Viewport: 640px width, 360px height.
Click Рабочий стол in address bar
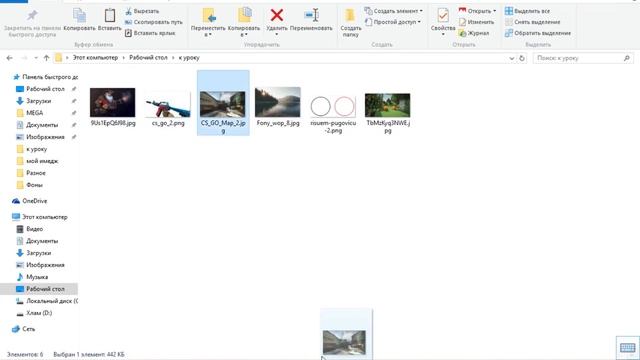pos(148,58)
